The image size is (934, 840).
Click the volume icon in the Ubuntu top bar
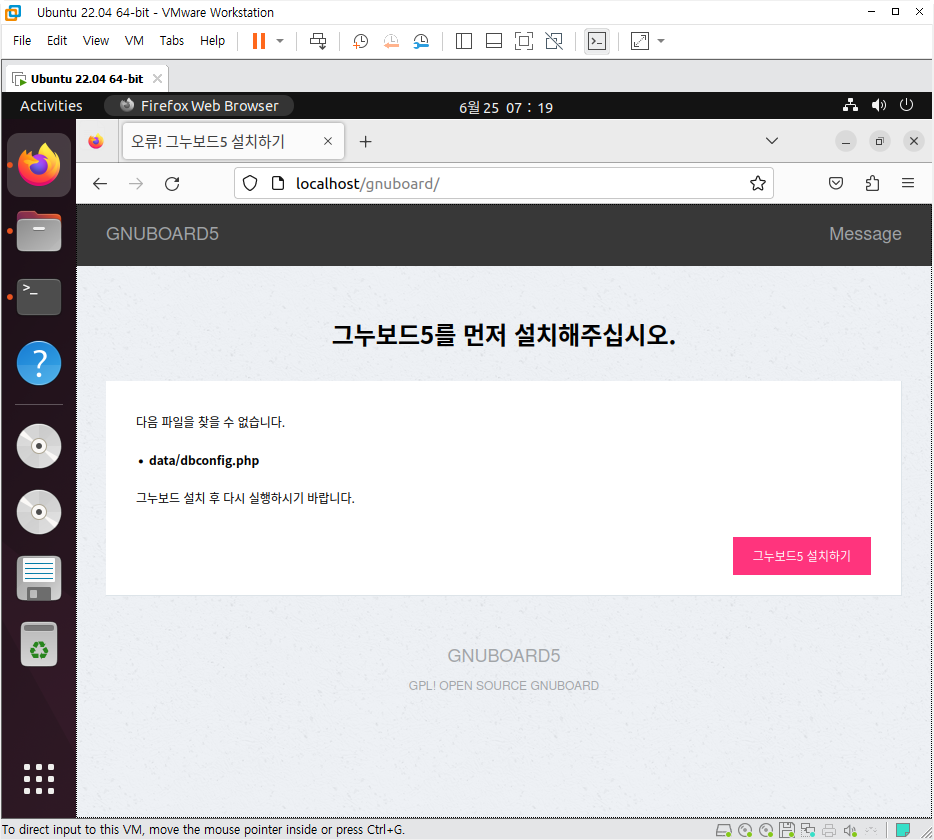click(879, 105)
